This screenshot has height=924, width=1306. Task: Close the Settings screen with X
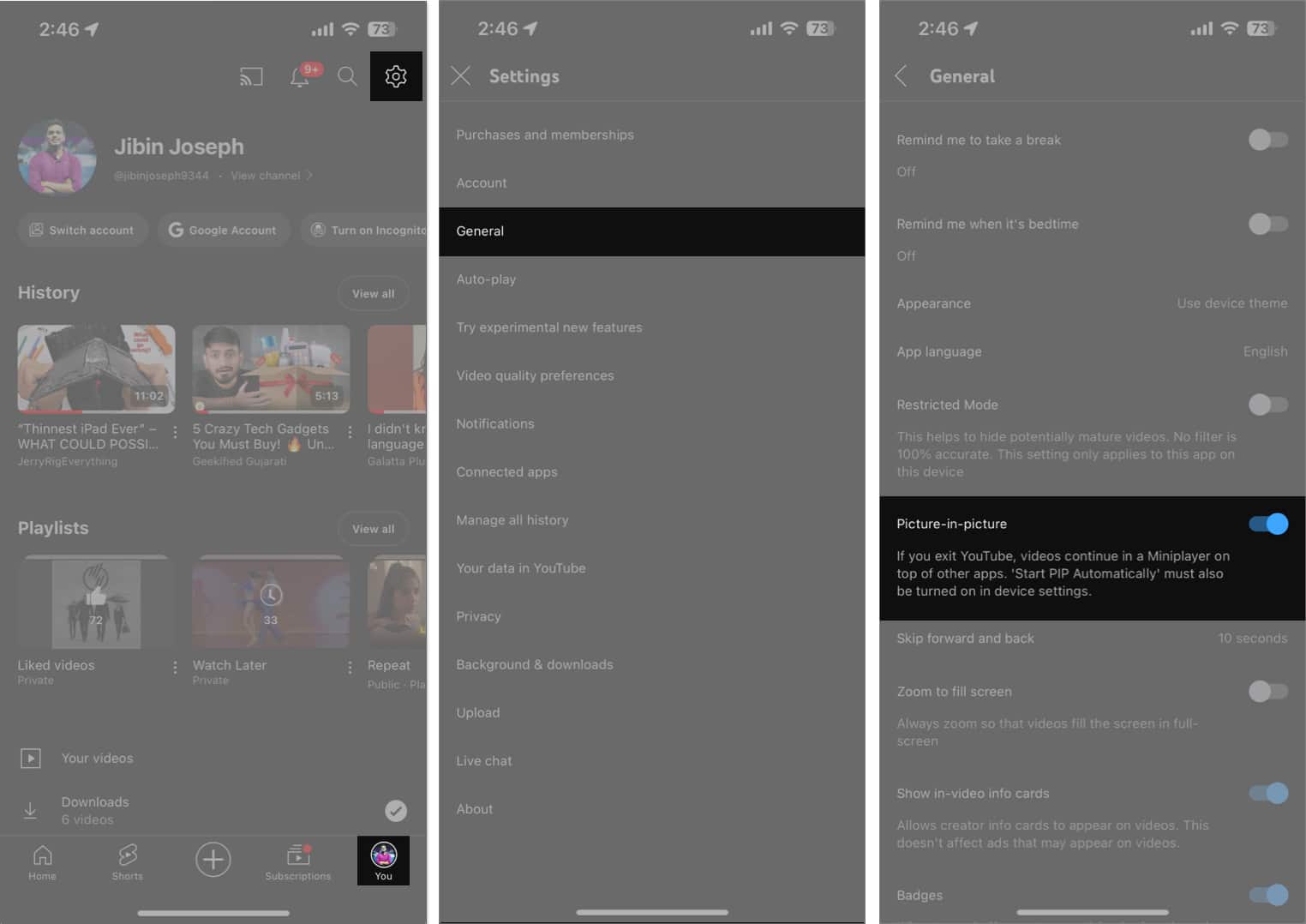tap(461, 76)
